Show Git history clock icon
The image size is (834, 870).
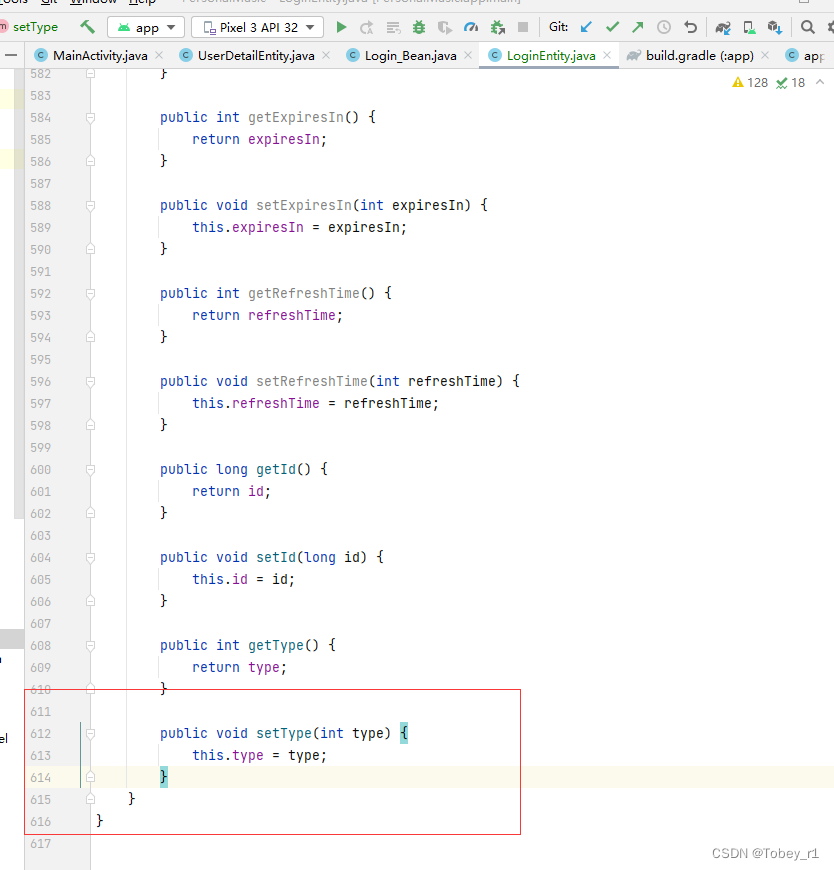664,27
